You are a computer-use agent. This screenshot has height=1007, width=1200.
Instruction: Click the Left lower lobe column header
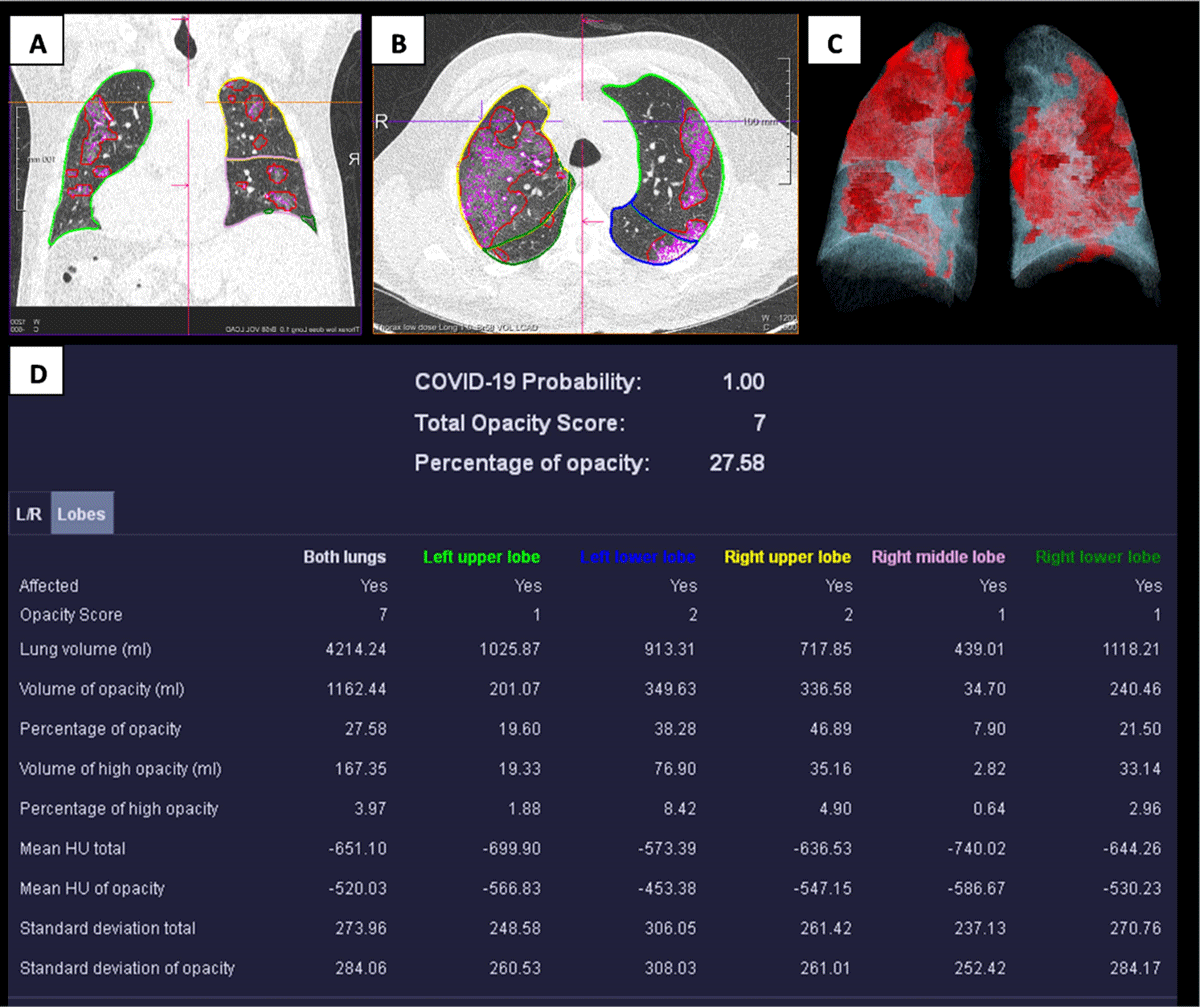coord(638,556)
